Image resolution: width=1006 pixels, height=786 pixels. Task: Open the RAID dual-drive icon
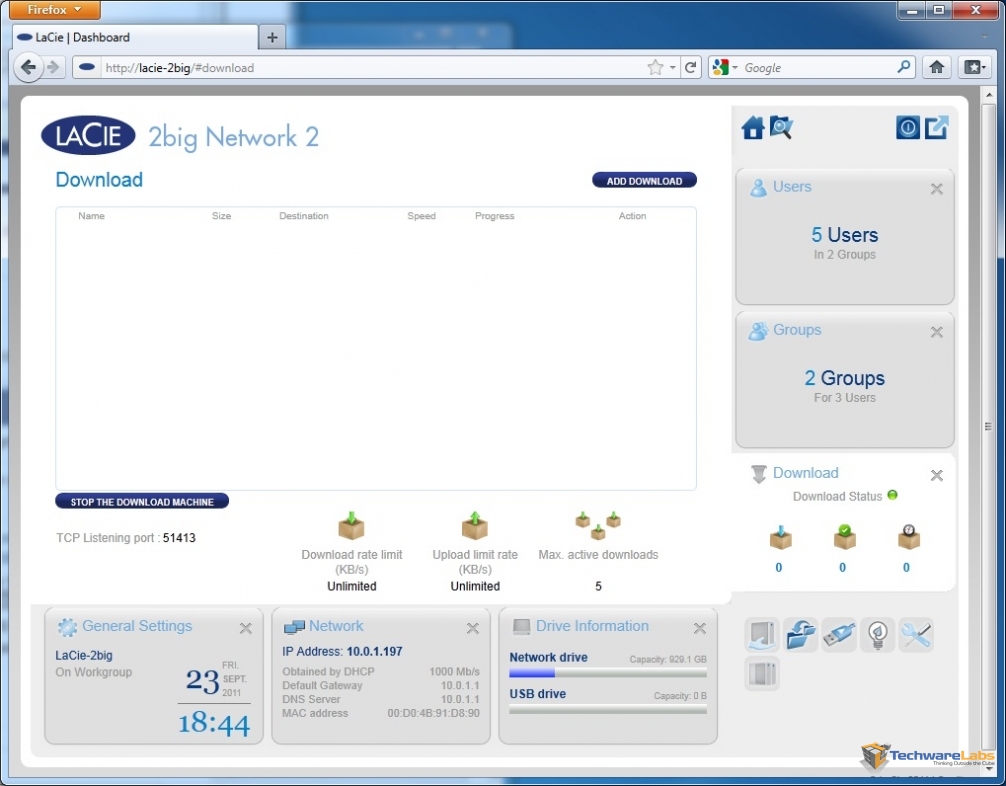pyautogui.click(x=762, y=673)
